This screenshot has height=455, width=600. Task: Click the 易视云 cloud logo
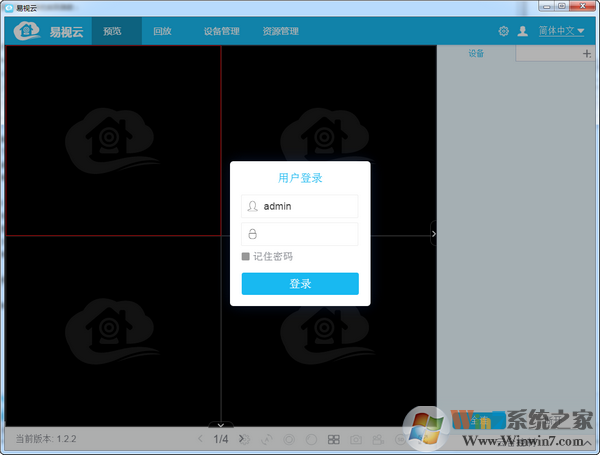pyautogui.click(x=27, y=31)
